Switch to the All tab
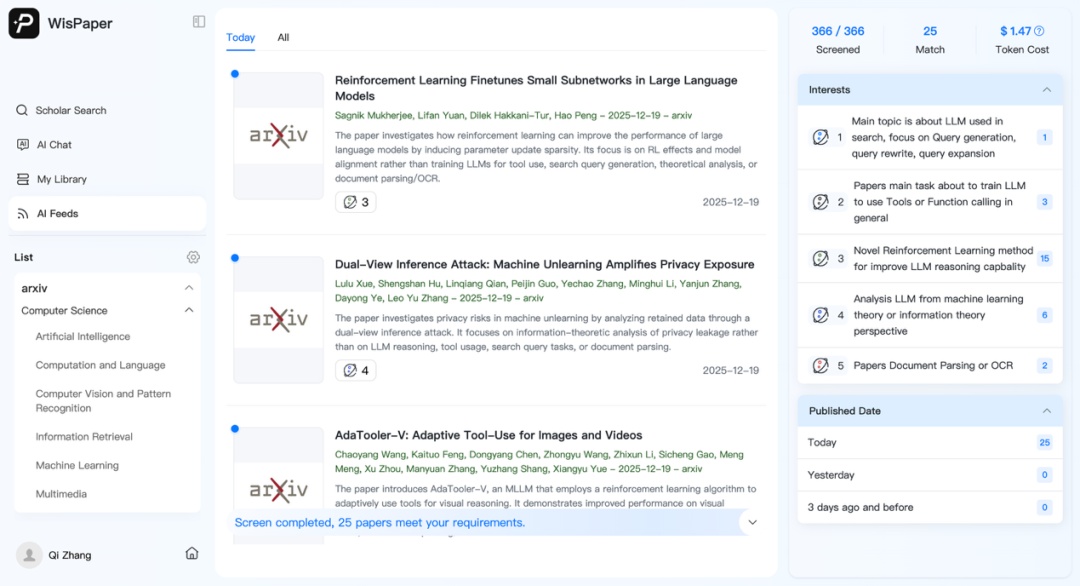The image size is (1080, 586). 283,37
